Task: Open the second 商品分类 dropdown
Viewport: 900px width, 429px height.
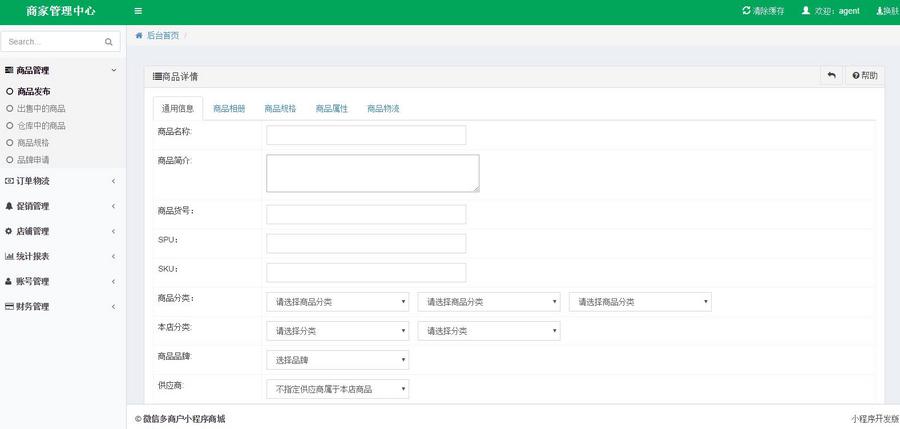Action: [489, 302]
